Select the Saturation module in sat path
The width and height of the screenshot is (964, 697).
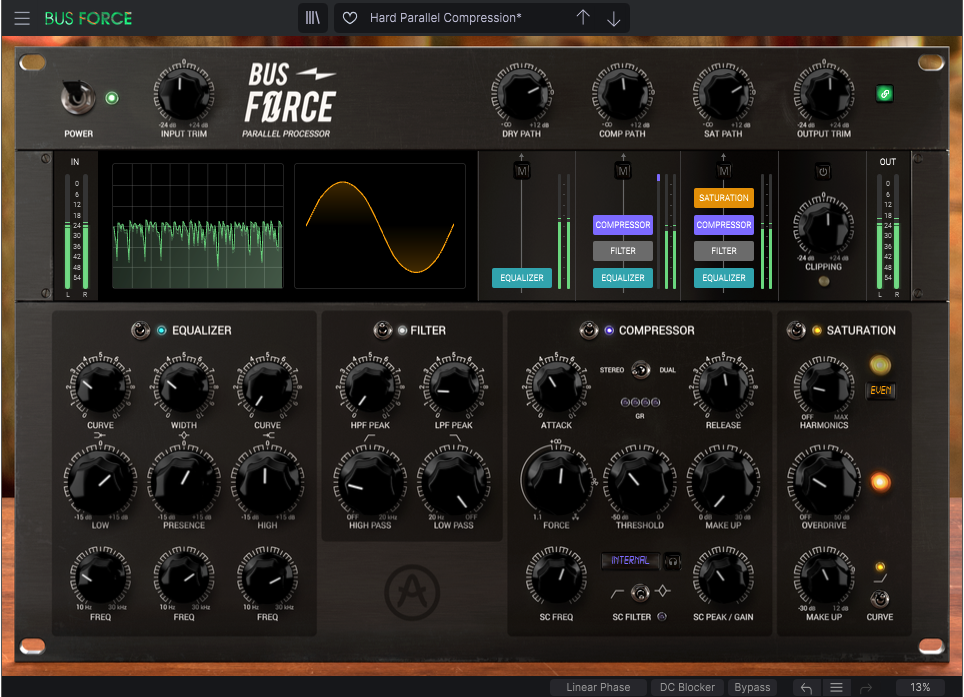coord(724,198)
